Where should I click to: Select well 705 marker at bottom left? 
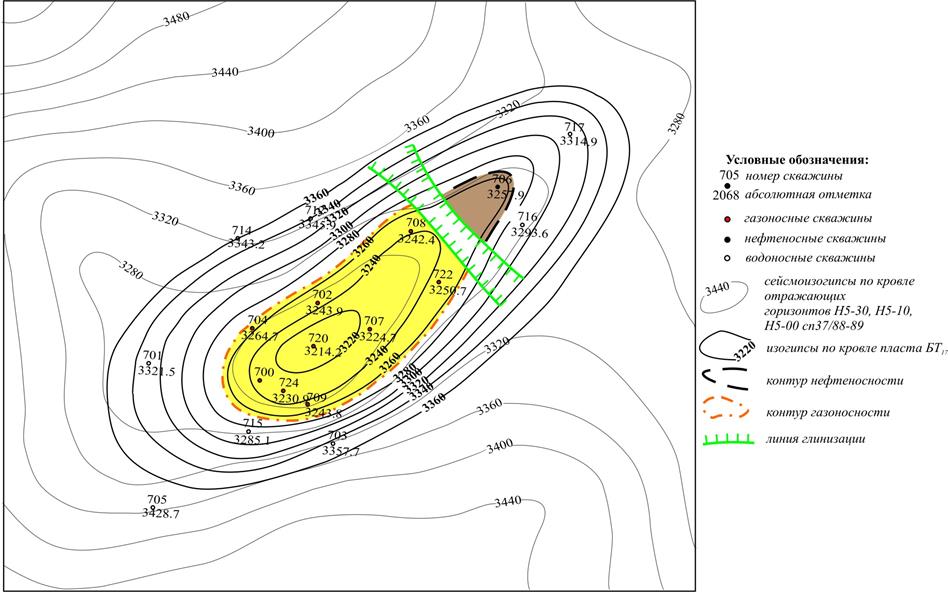pos(150,507)
